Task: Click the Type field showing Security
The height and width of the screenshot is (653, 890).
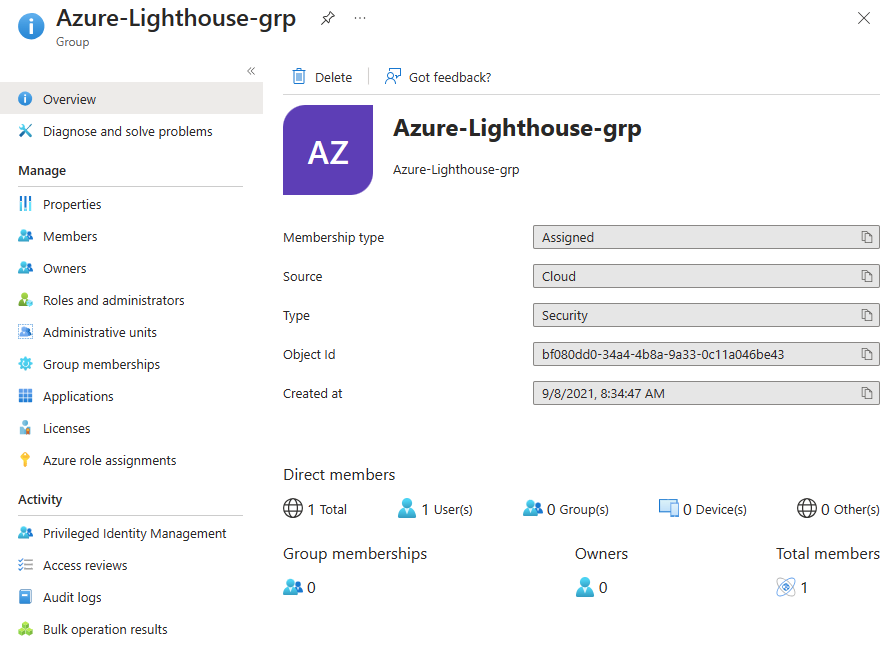Action: tap(706, 315)
